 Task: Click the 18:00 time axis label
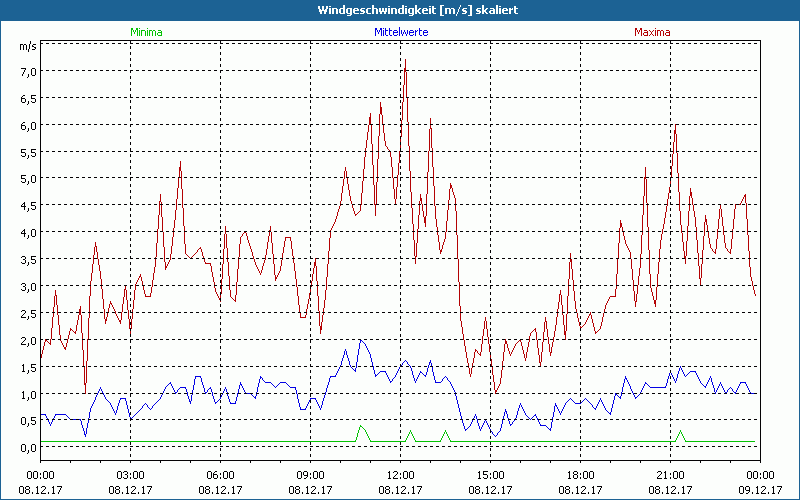click(x=580, y=475)
